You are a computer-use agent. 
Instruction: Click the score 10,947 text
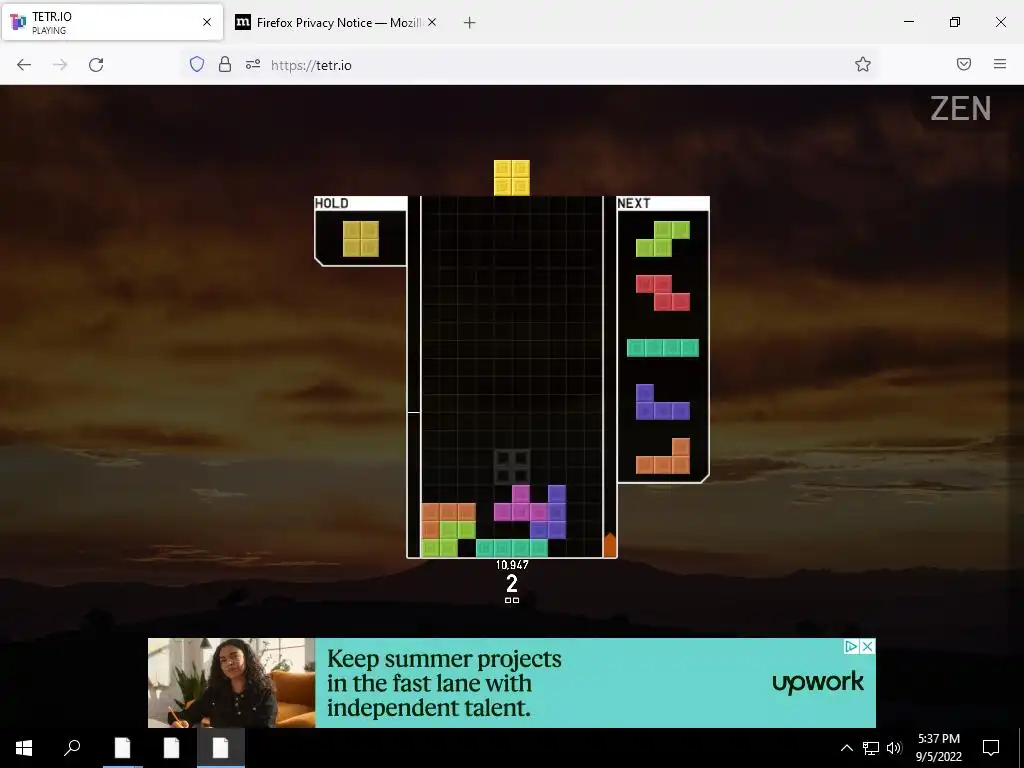click(512, 565)
